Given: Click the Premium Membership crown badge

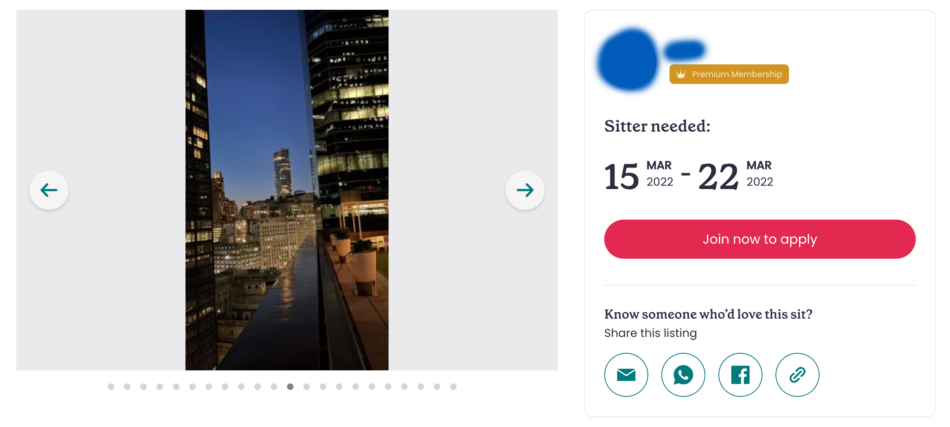Looking at the screenshot, I should tap(729, 74).
